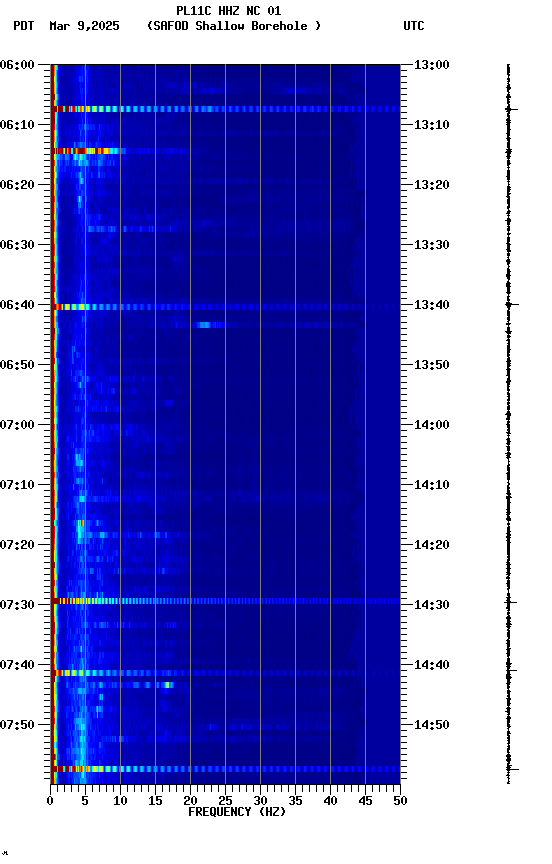Click the 15 Hz axis tick label
This screenshot has height=864, width=552.
click(x=155, y=801)
